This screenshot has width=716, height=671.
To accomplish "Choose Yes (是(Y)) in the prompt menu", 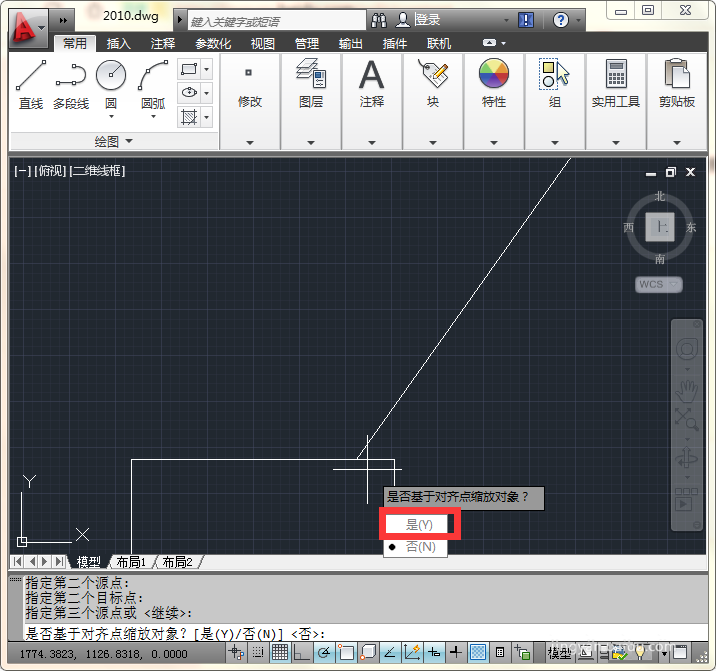I will pos(419,525).
